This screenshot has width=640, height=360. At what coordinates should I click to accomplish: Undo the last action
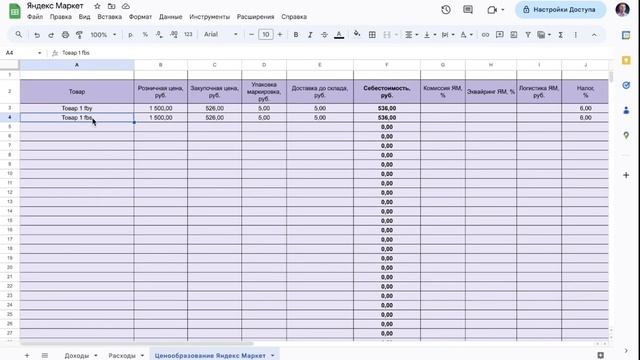(x=37, y=35)
